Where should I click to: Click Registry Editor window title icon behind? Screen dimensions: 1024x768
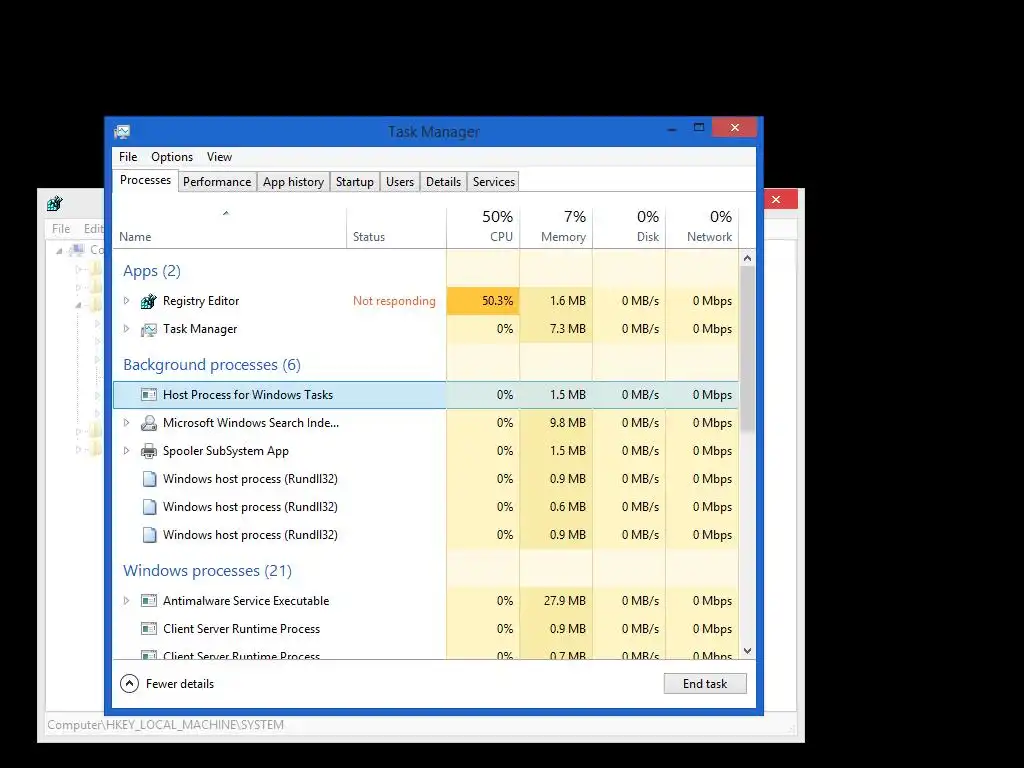(55, 204)
